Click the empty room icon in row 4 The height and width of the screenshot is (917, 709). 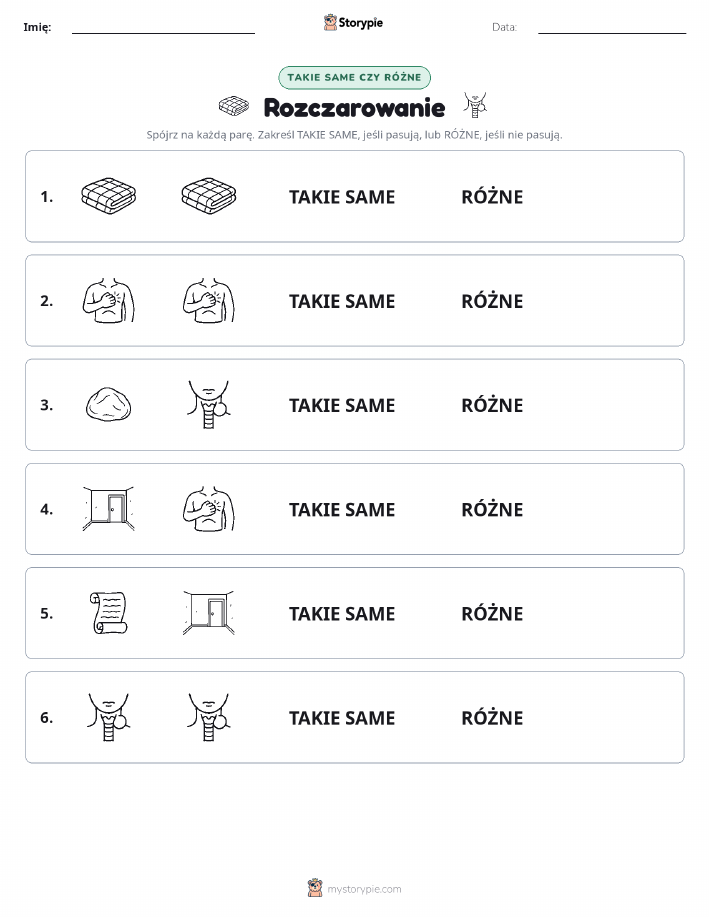click(108, 508)
